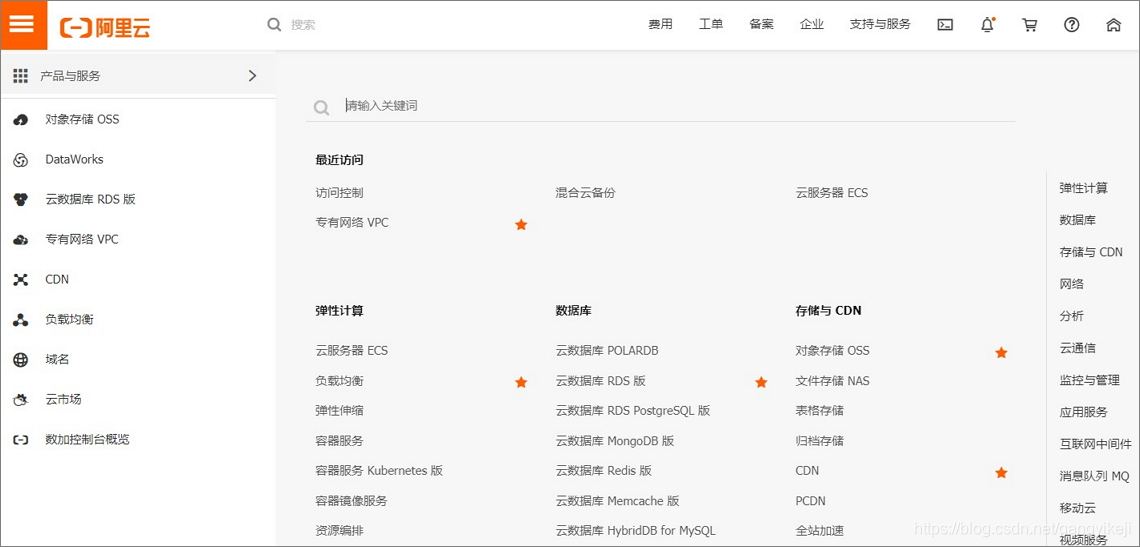Open 云数据库 RDS PostgreSQL 版 link
The image size is (1140, 547).
pyautogui.click(x=633, y=410)
